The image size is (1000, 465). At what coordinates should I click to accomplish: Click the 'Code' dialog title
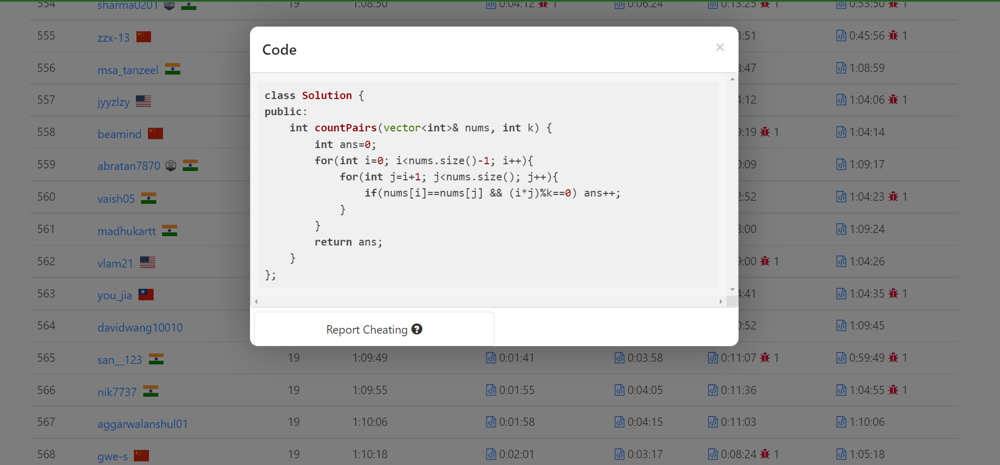(279, 50)
